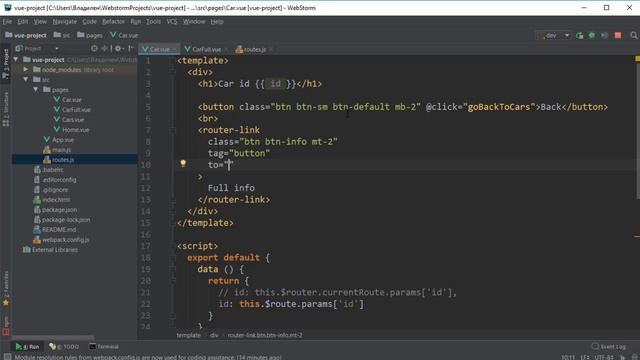The image size is (640, 360).
Task: Hide the Project tool window icon
Action: 131,49
